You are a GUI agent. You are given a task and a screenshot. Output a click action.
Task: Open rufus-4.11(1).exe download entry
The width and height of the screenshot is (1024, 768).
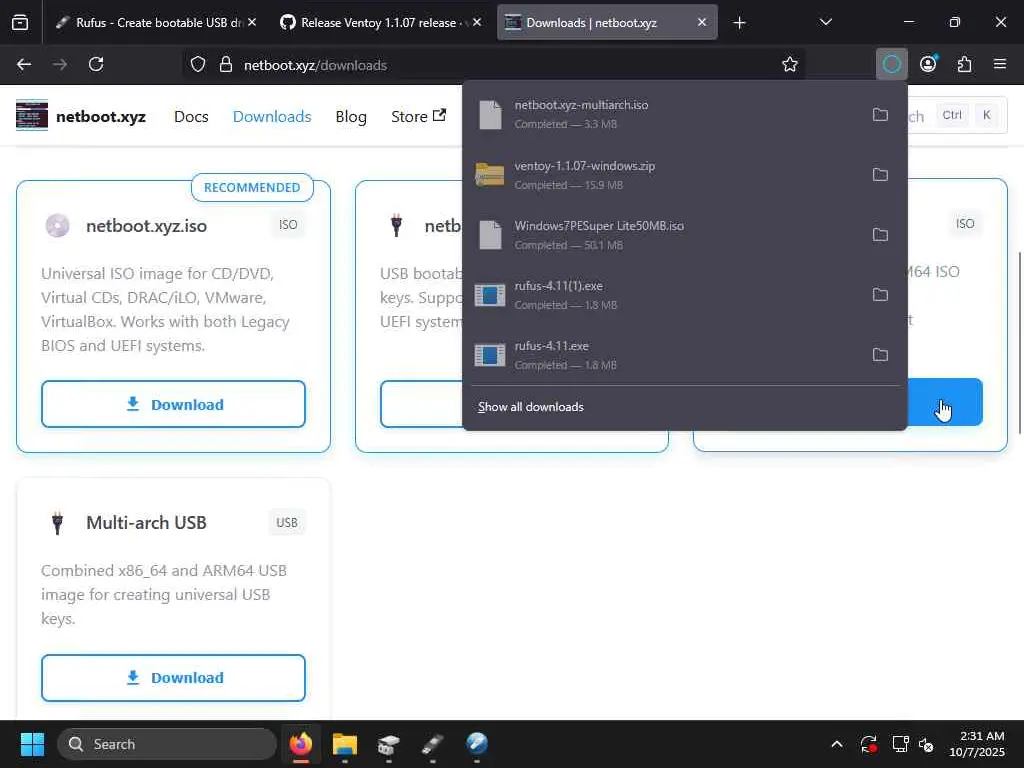click(666, 295)
